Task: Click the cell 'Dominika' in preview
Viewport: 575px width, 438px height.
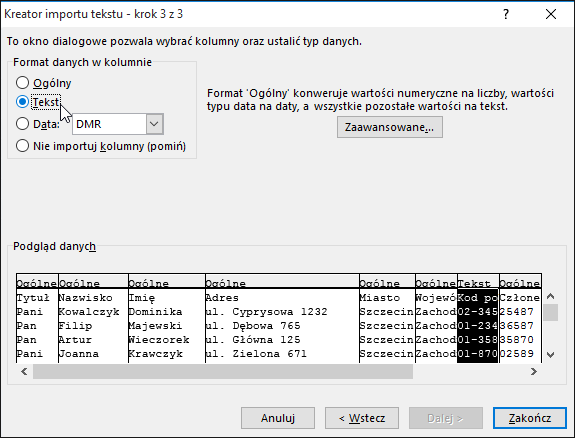Action: 155,312
